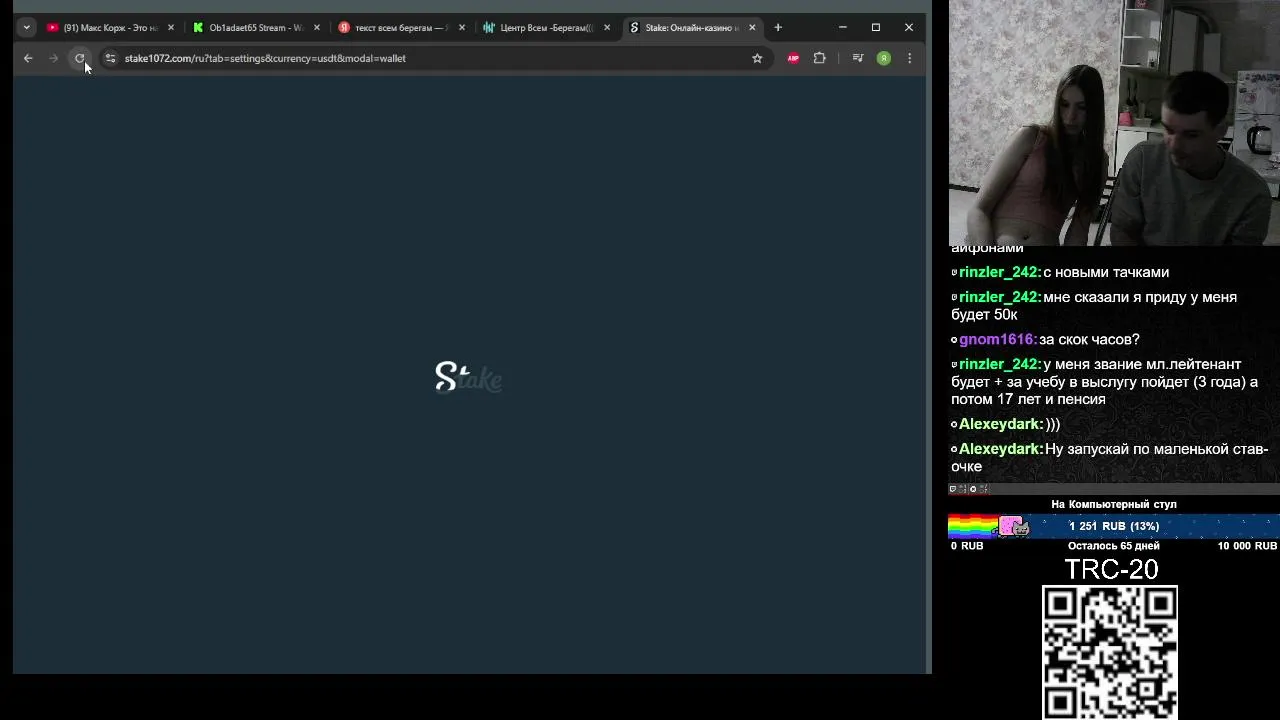Close the Stake Онлайн-казино tab
The height and width of the screenshot is (720, 1280).
click(752, 28)
